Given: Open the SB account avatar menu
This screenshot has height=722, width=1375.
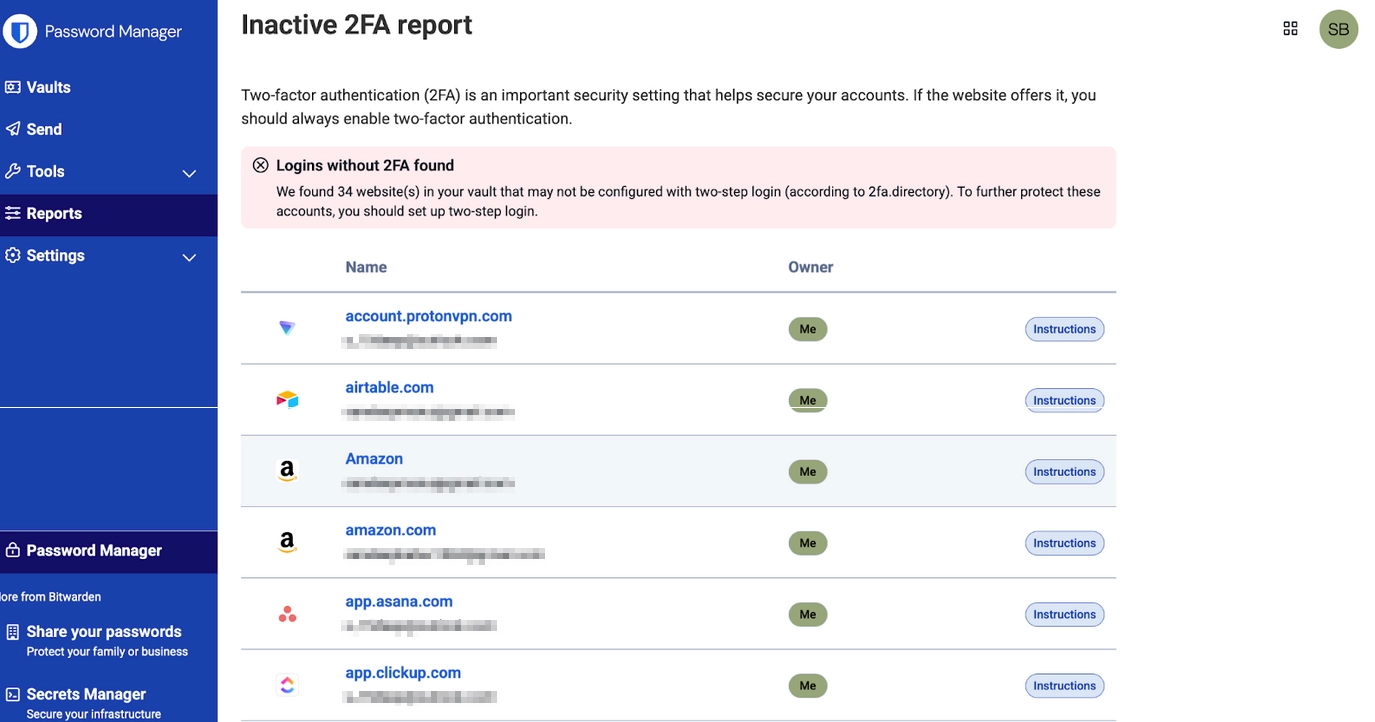Looking at the screenshot, I should (1338, 29).
